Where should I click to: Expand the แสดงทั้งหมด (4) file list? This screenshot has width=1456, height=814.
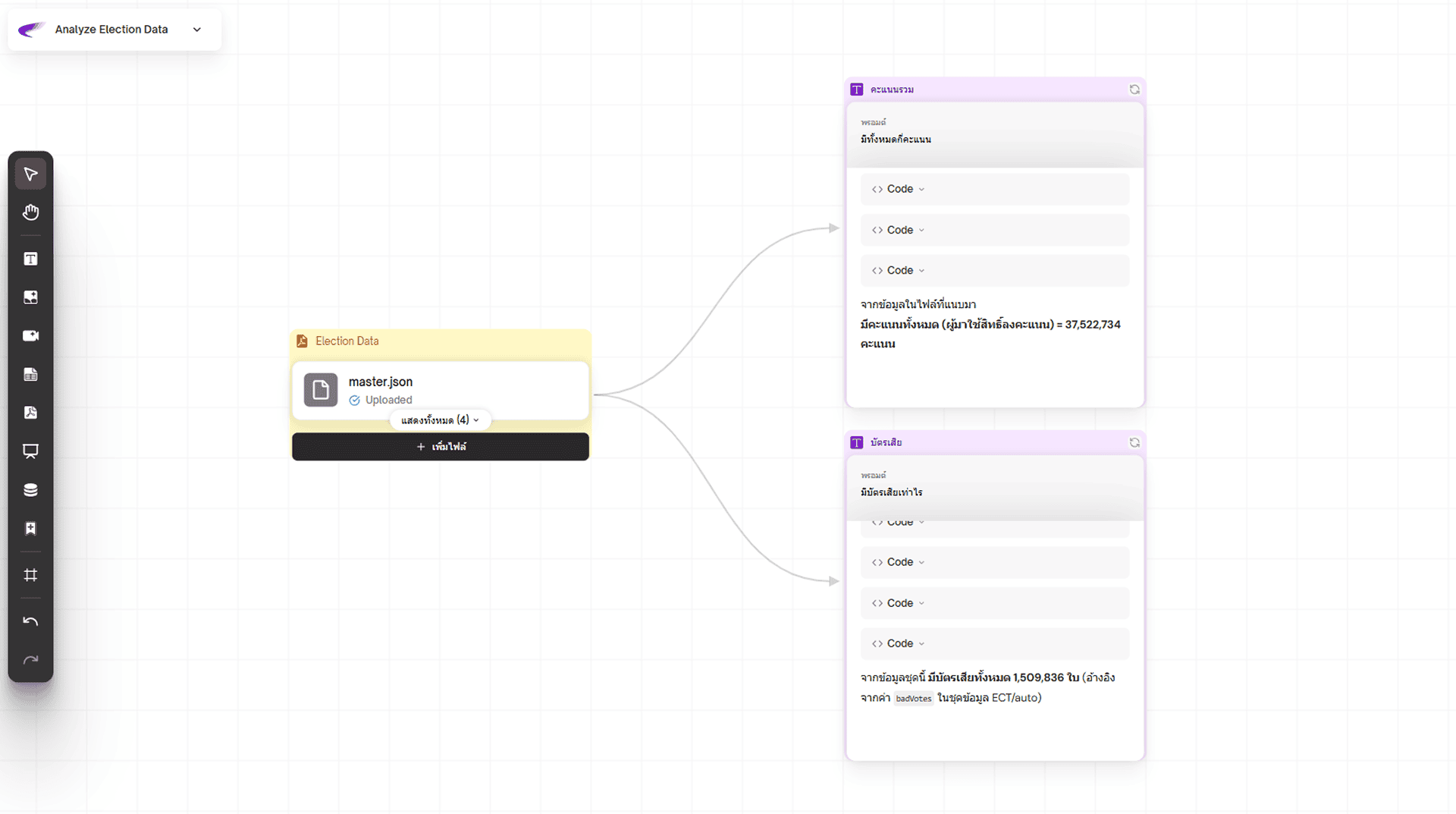[x=440, y=420]
